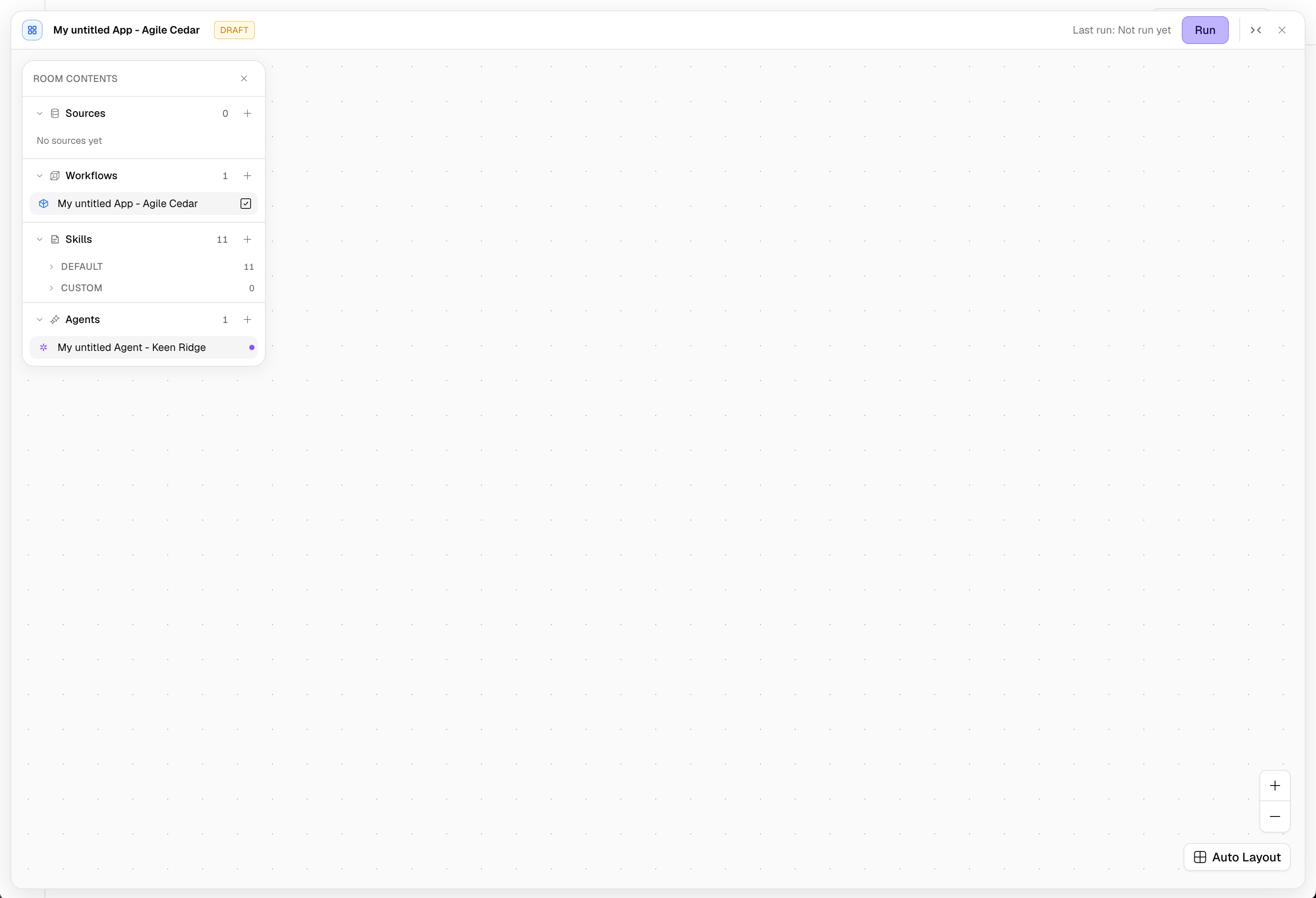
Task: Select the My untitled Agent - Keen Ridge agent
Action: pos(143,347)
